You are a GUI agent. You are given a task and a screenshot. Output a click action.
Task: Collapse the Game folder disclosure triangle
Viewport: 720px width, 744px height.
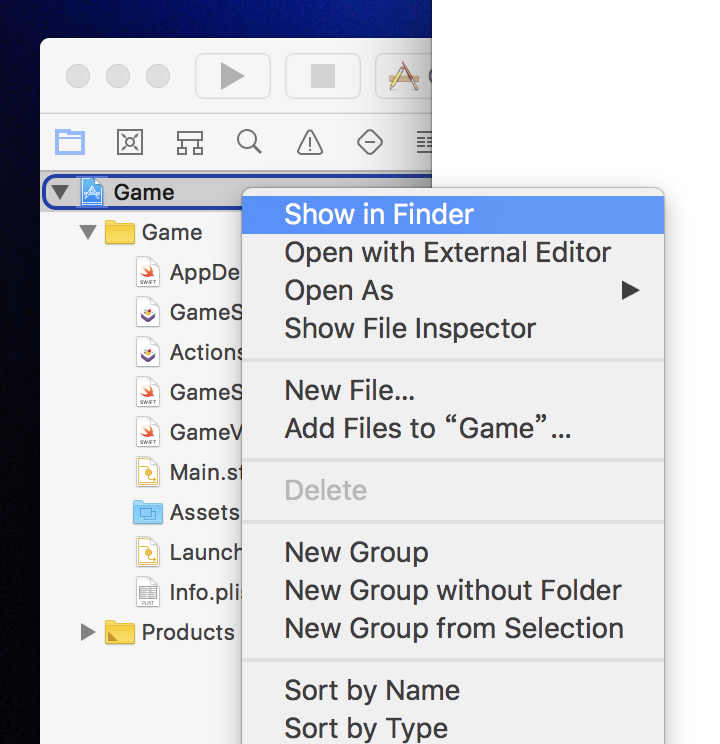tap(88, 232)
